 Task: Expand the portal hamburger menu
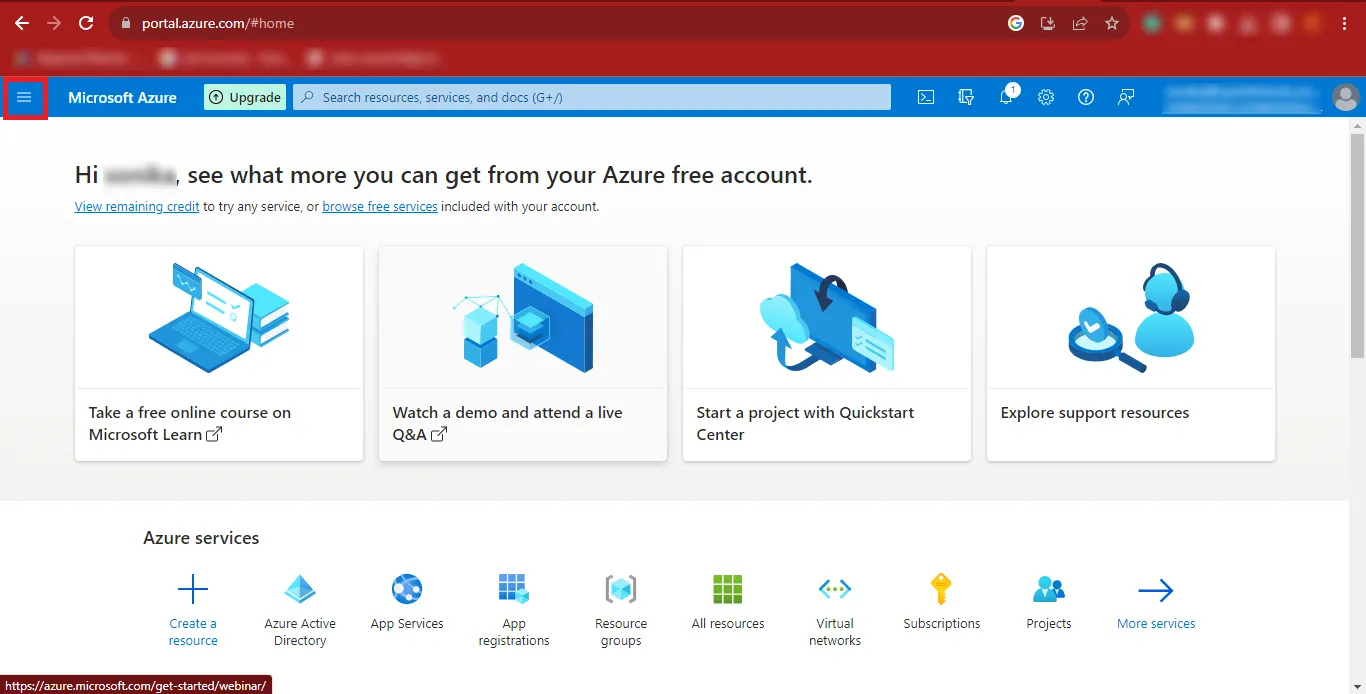click(25, 97)
